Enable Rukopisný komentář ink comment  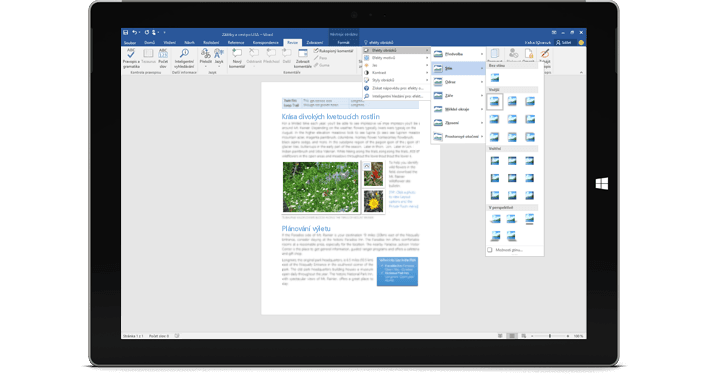tap(333, 51)
